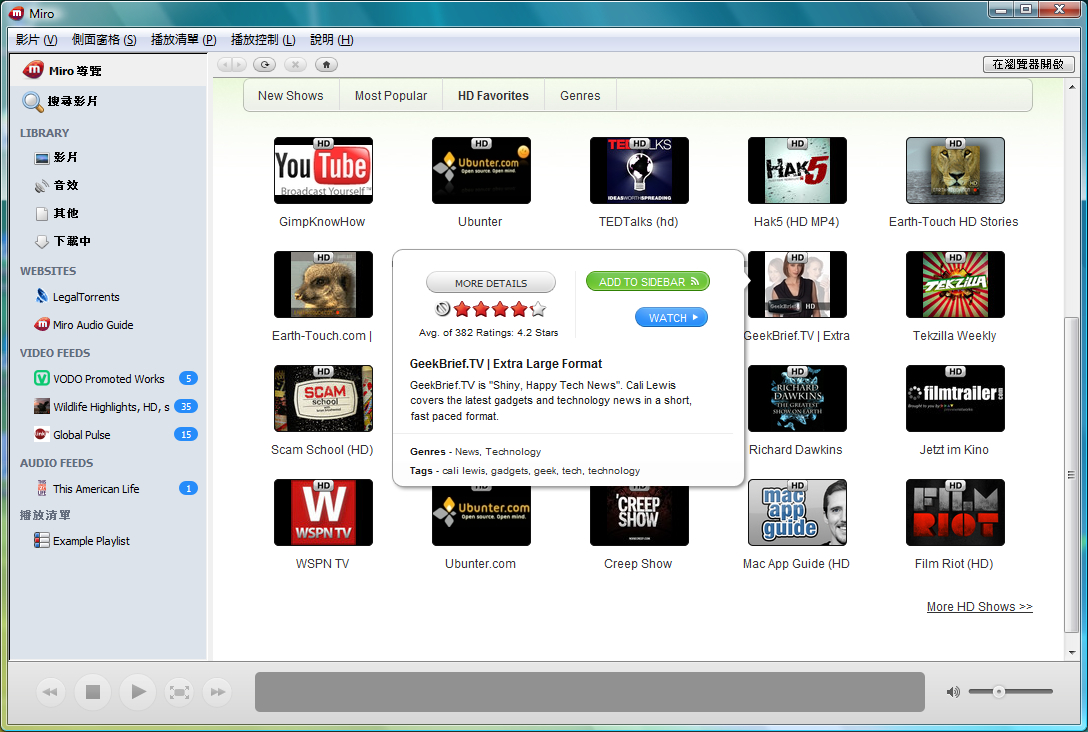Open the Jetzt im Kino filmtrailer thumbnail
The height and width of the screenshot is (732, 1088).
955,398
